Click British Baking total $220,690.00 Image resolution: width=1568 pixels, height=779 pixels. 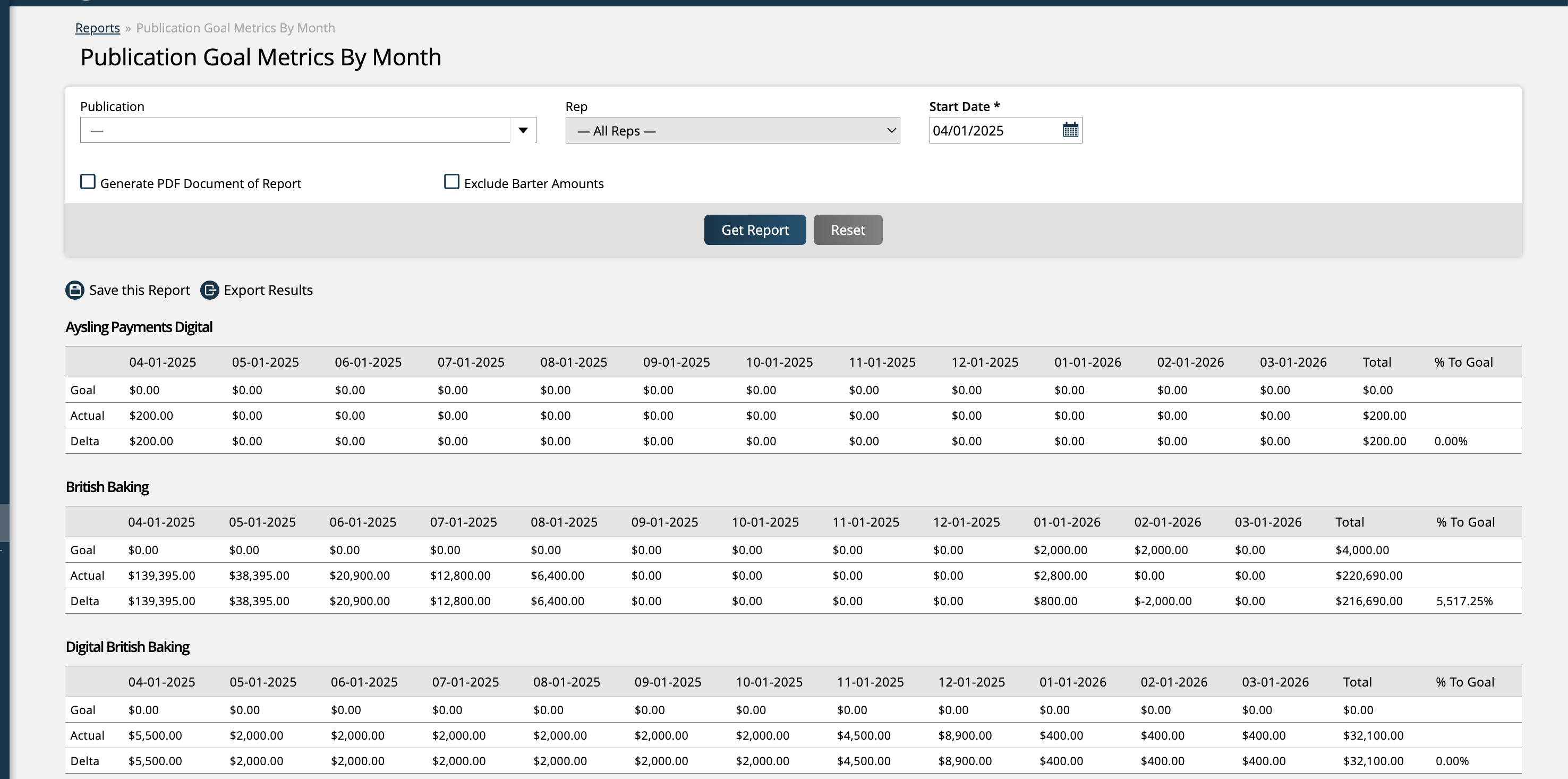click(x=1369, y=575)
